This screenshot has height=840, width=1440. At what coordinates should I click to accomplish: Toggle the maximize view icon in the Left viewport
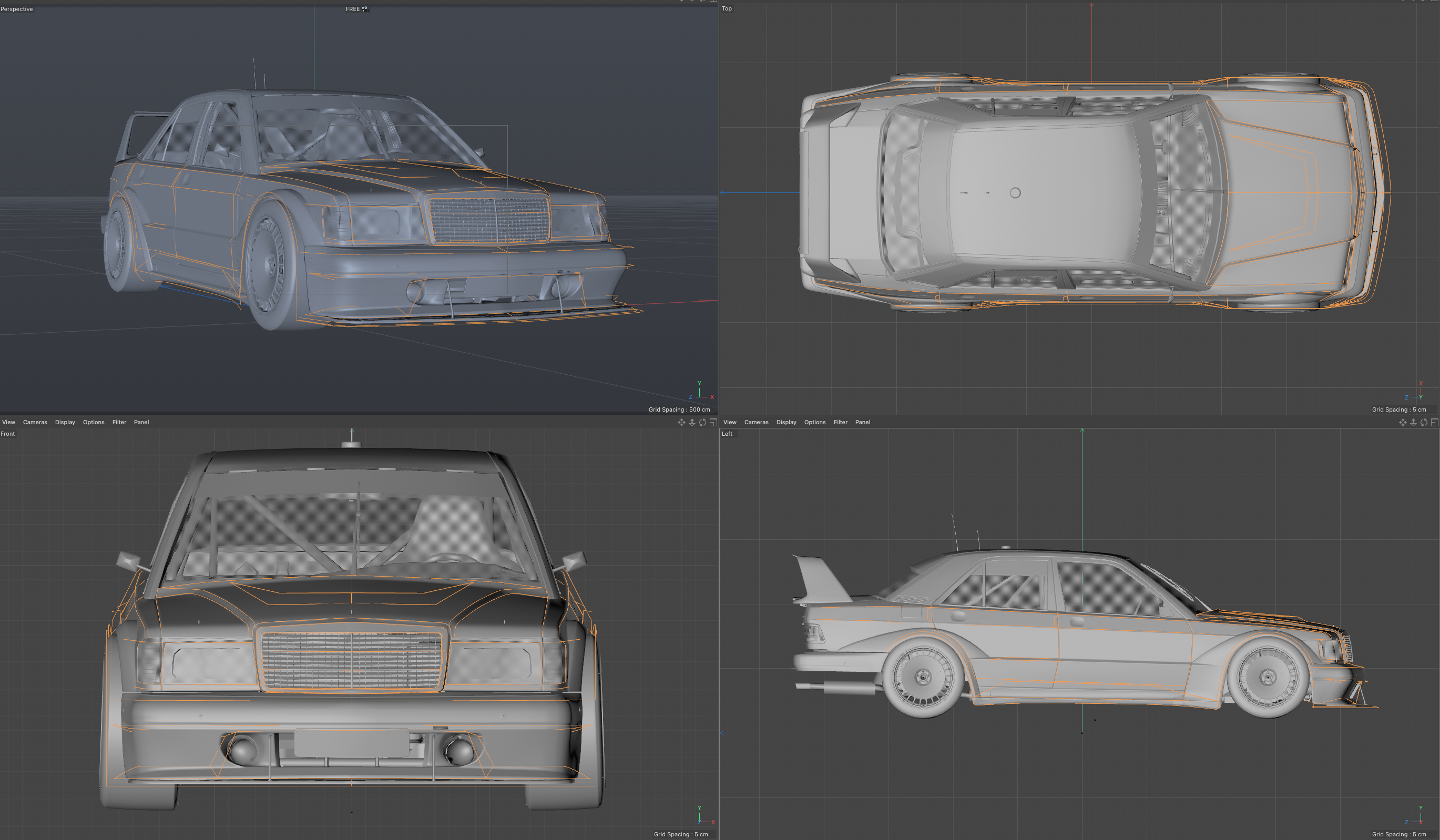(1434, 422)
